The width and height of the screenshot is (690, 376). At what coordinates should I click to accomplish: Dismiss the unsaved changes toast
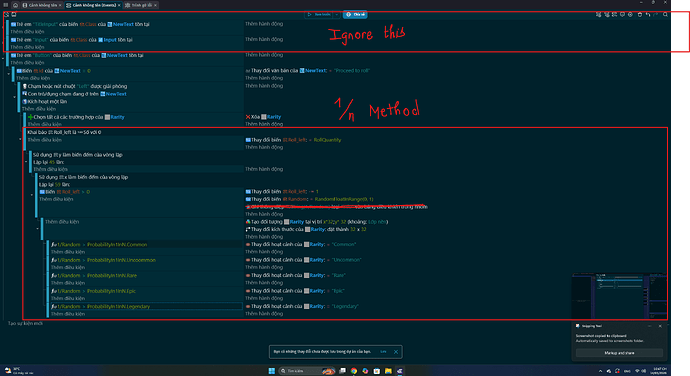click(396, 352)
